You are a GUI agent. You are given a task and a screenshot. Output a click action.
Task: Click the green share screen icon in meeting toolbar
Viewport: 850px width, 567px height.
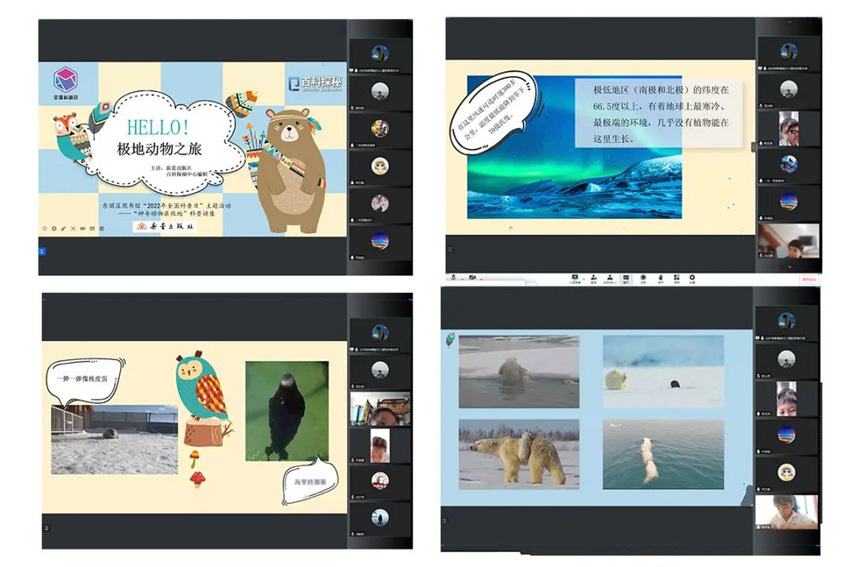point(576,277)
